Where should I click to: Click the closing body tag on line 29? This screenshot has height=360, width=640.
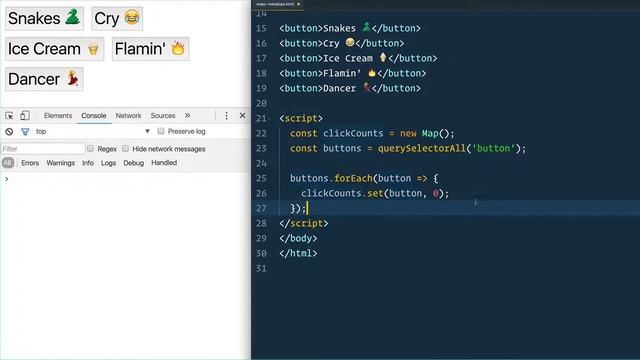(298, 238)
